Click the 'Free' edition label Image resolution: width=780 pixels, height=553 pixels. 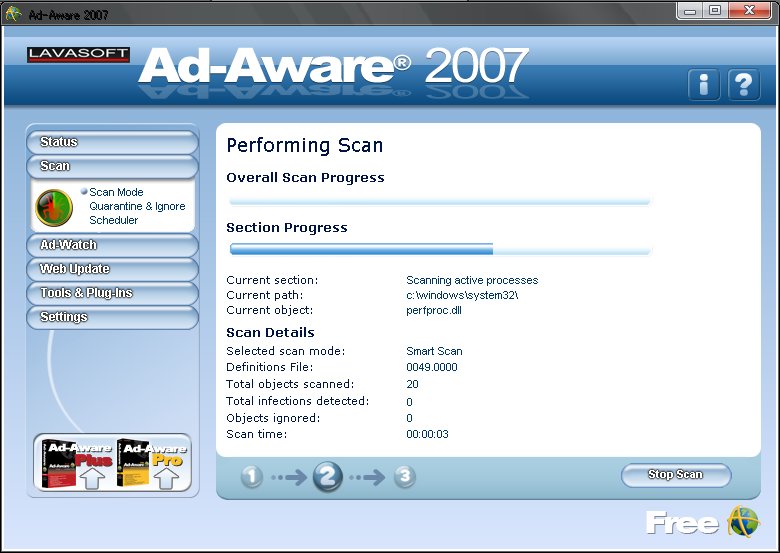coord(682,523)
